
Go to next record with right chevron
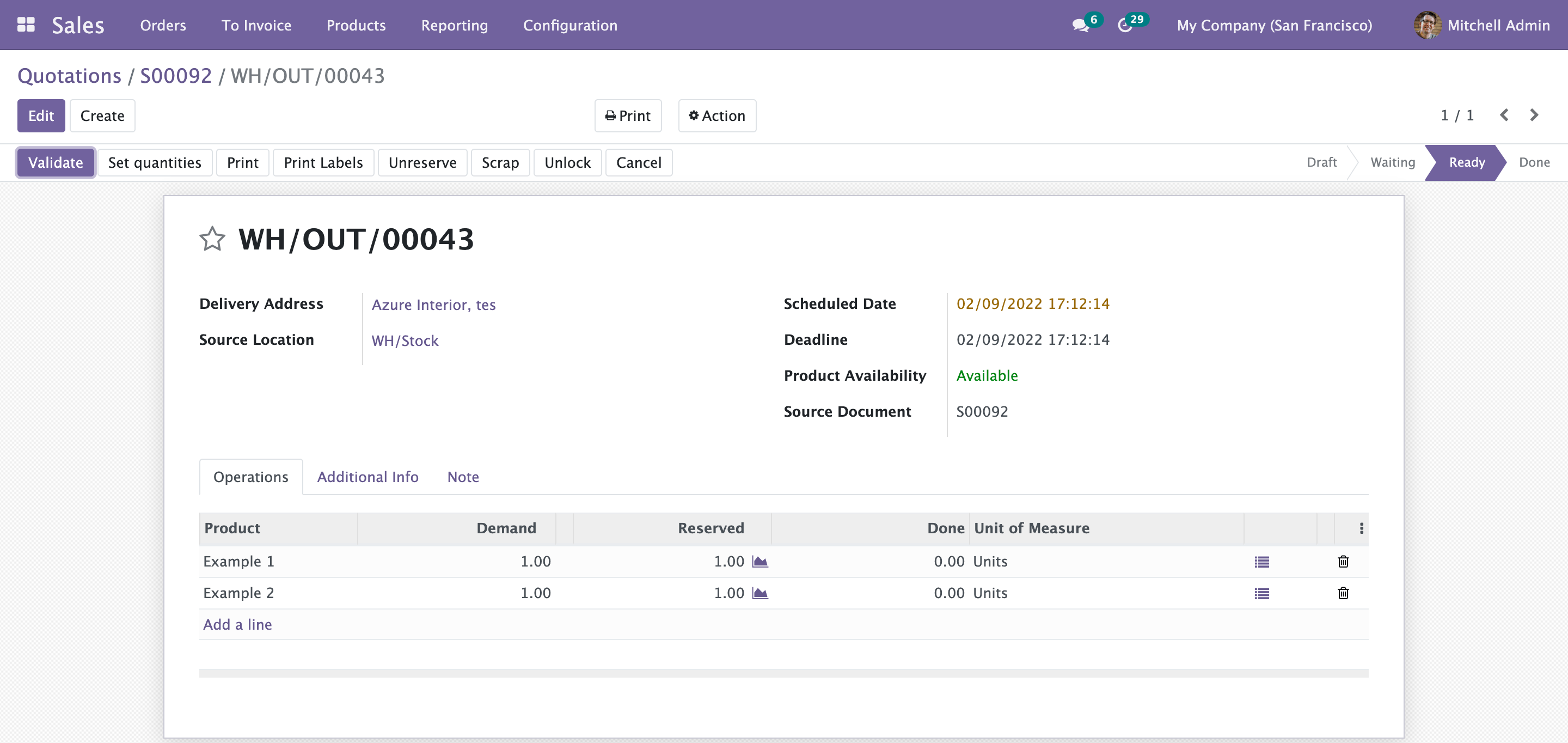[1533, 115]
